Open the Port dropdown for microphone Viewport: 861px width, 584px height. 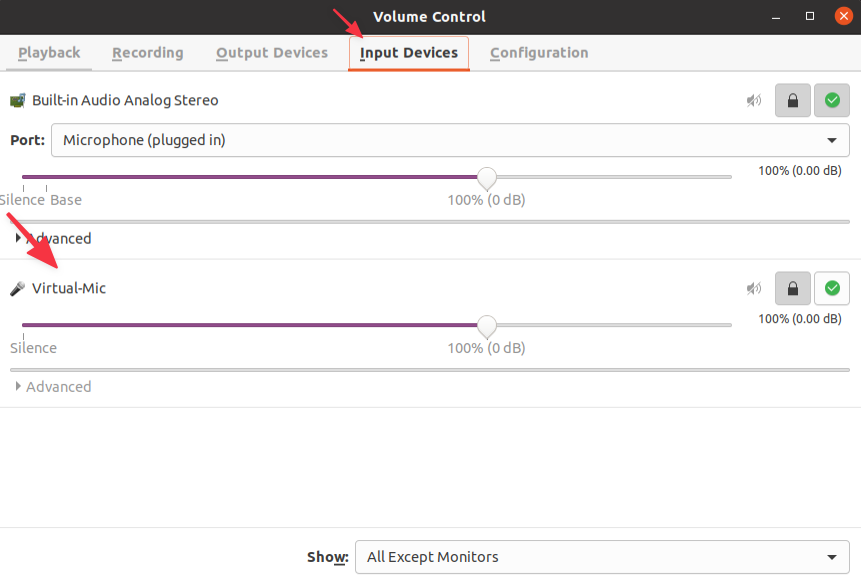tap(450, 140)
